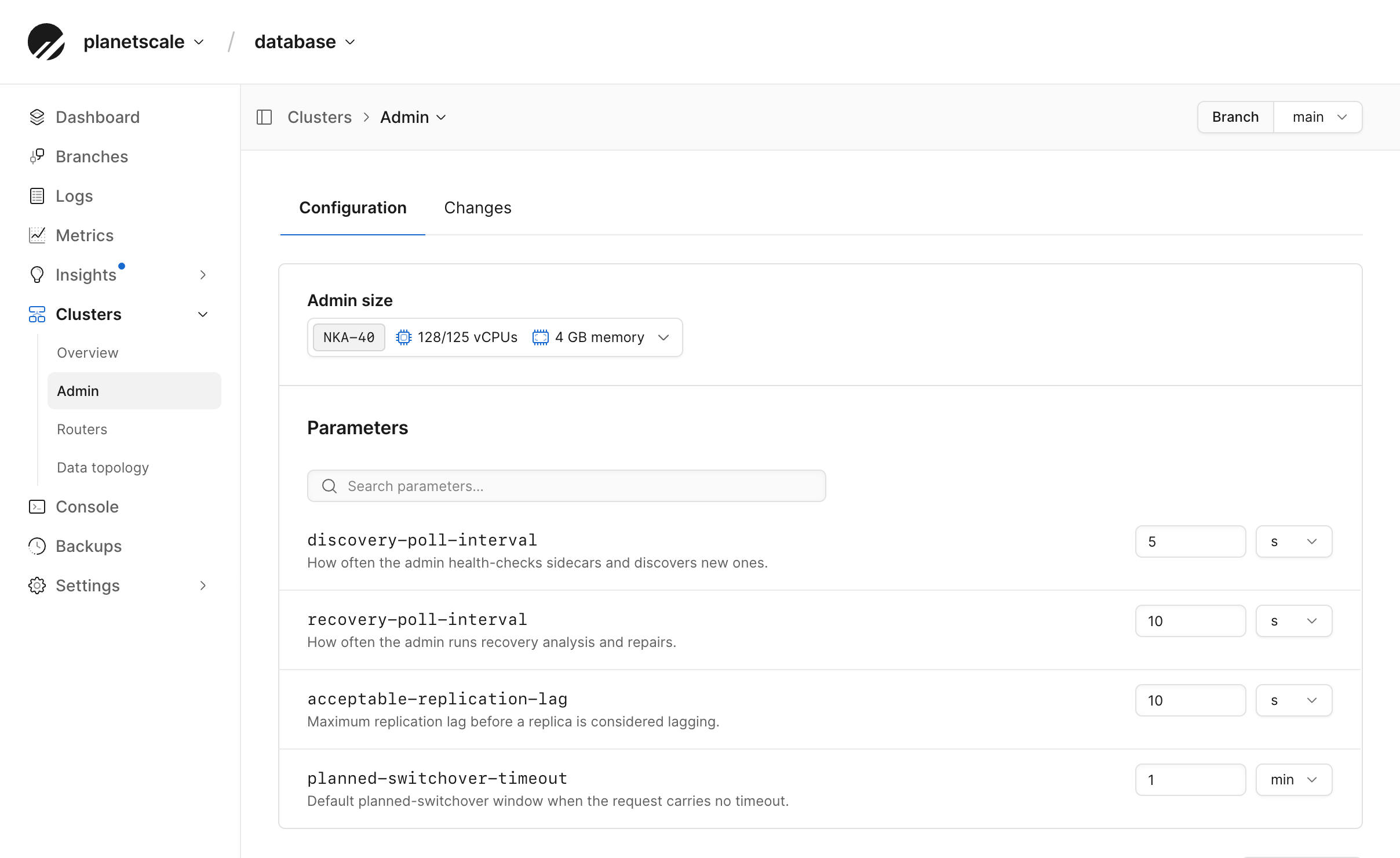Click the Branch button label
Screen dimensions: 1400x858
(1235, 117)
